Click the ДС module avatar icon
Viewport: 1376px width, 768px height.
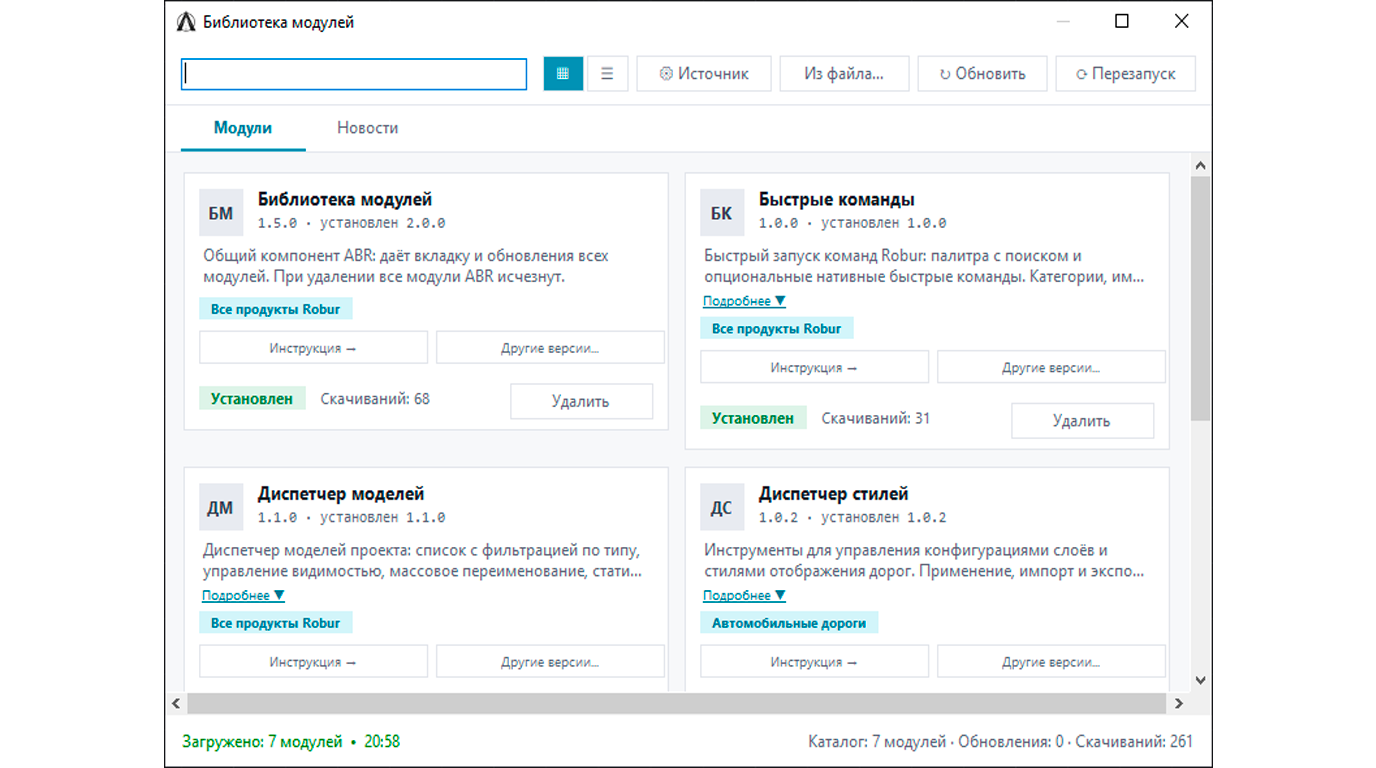tap(721, 507)
